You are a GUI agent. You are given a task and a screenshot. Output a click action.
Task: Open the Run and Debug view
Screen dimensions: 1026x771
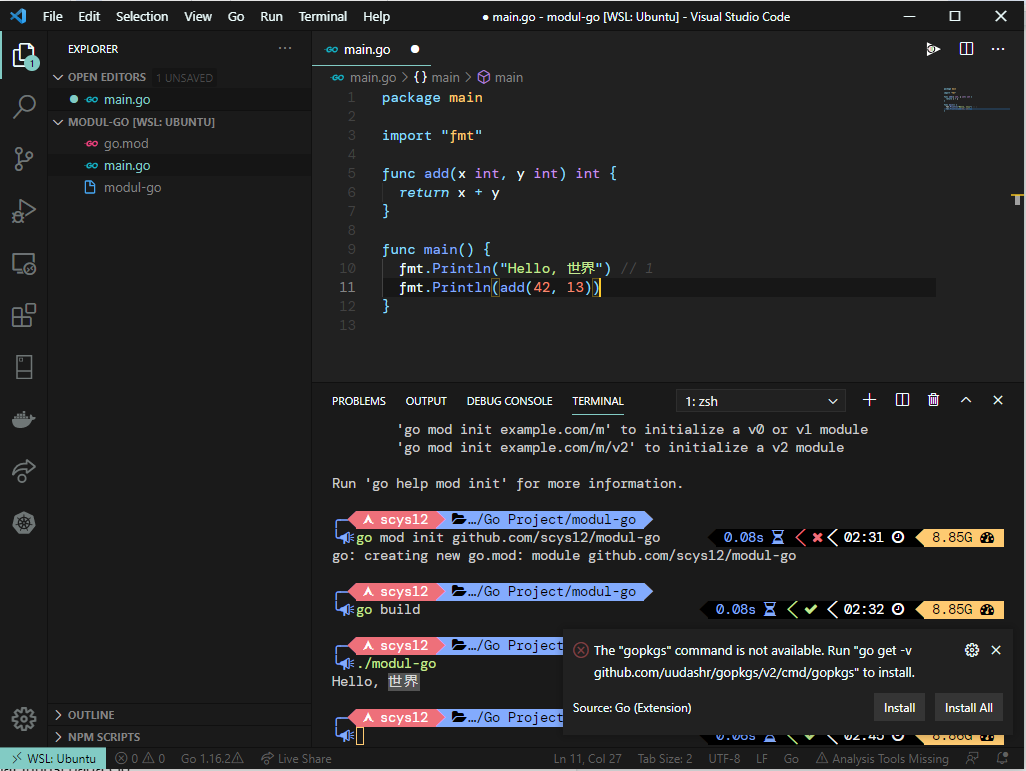pyautogui.click(x=24, y=211)
